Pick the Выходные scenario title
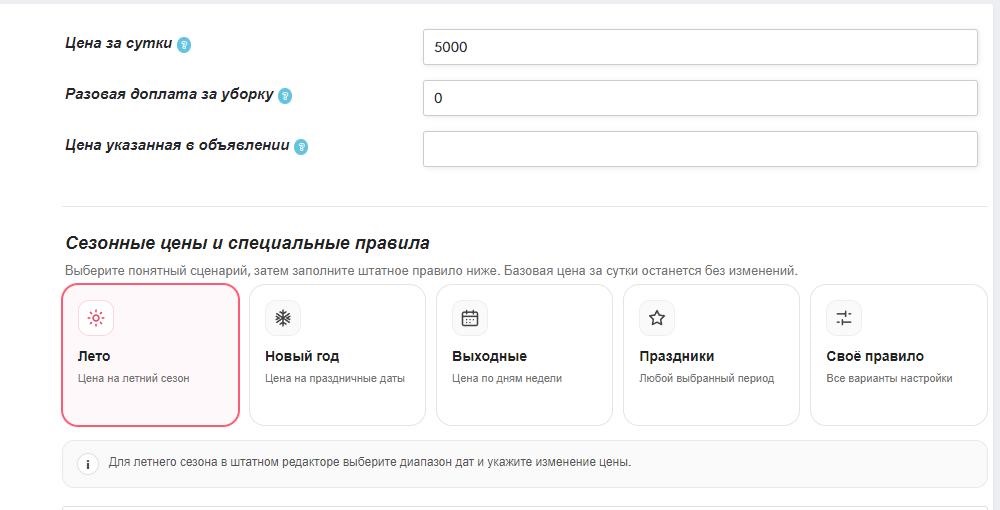Viewport: 1000px width, 510px height. (489, 356)
